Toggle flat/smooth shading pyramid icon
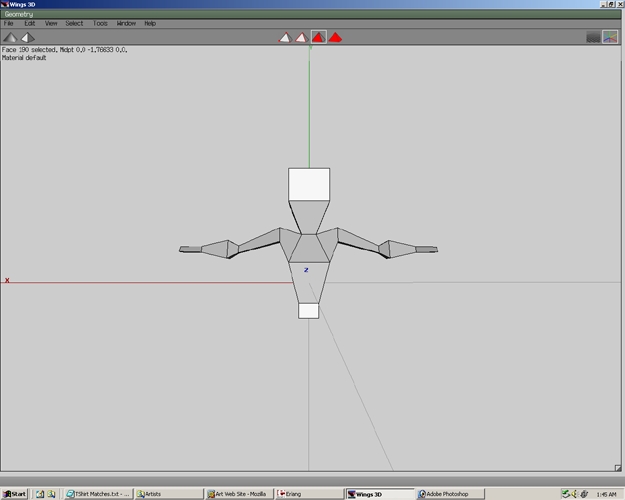Viewport: 625px width, 500px height. coord(10,37)
